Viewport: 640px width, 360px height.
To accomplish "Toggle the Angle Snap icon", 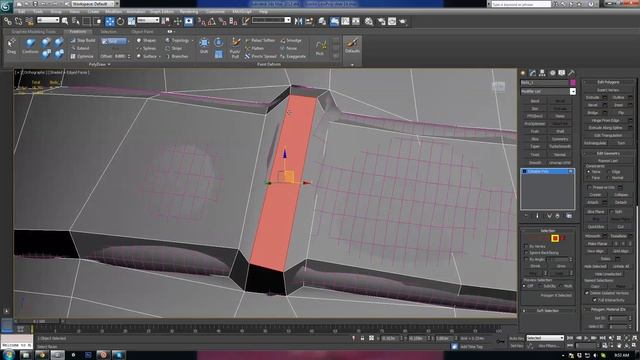I will click(x=212, y=21).
